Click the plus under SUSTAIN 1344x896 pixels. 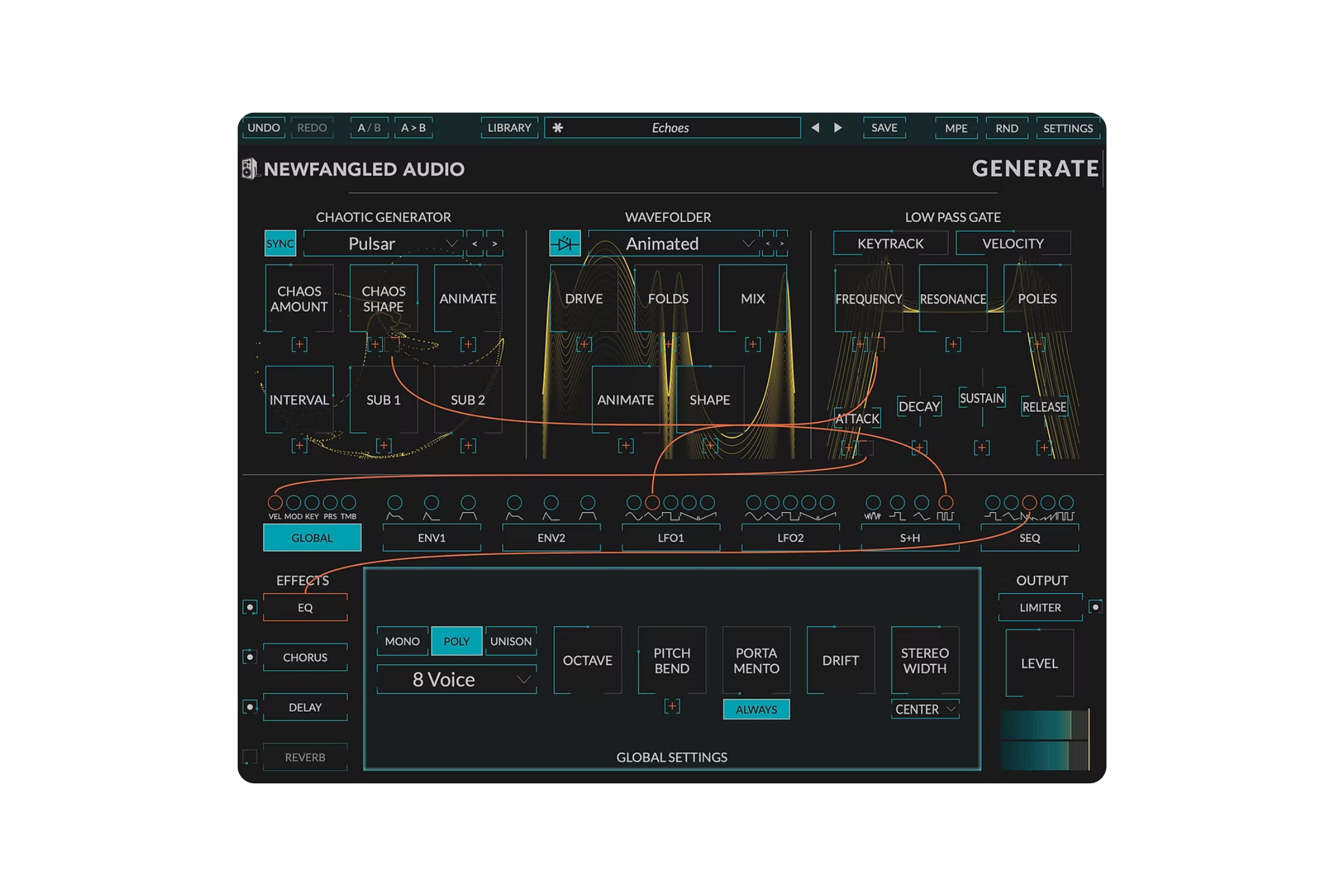tap(982, 447)
